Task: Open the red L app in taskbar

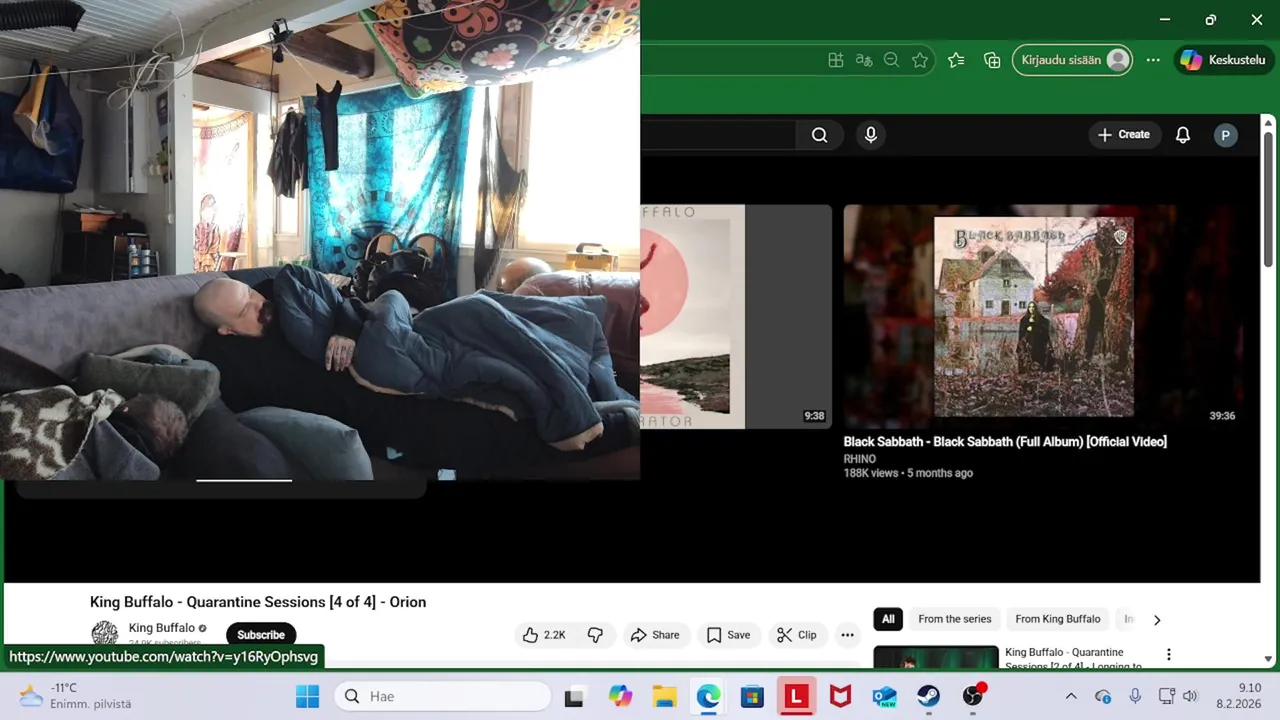Action: (x=796, y=697)
